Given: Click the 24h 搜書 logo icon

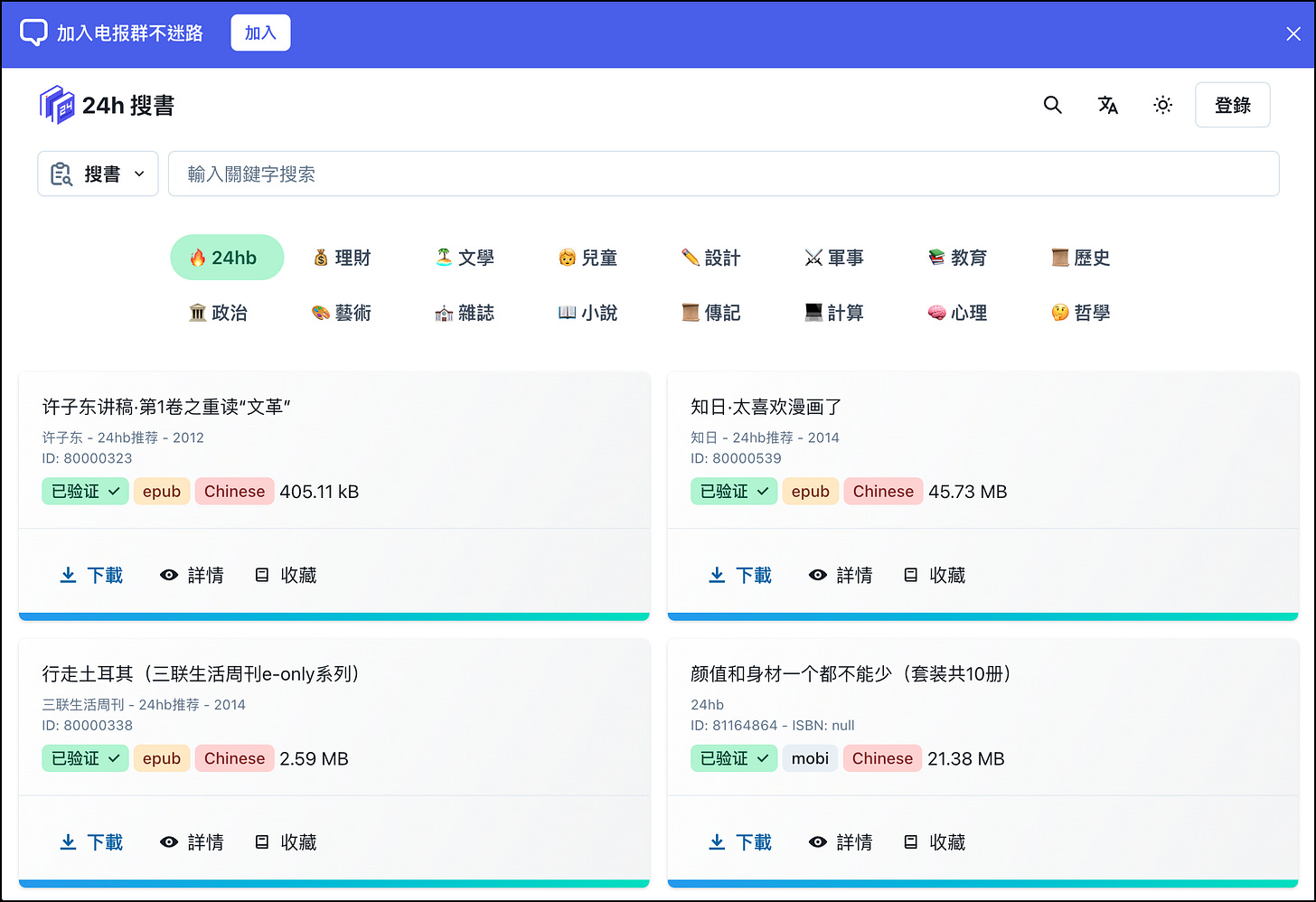Looking at the screenshot, I should coord(57,105).
